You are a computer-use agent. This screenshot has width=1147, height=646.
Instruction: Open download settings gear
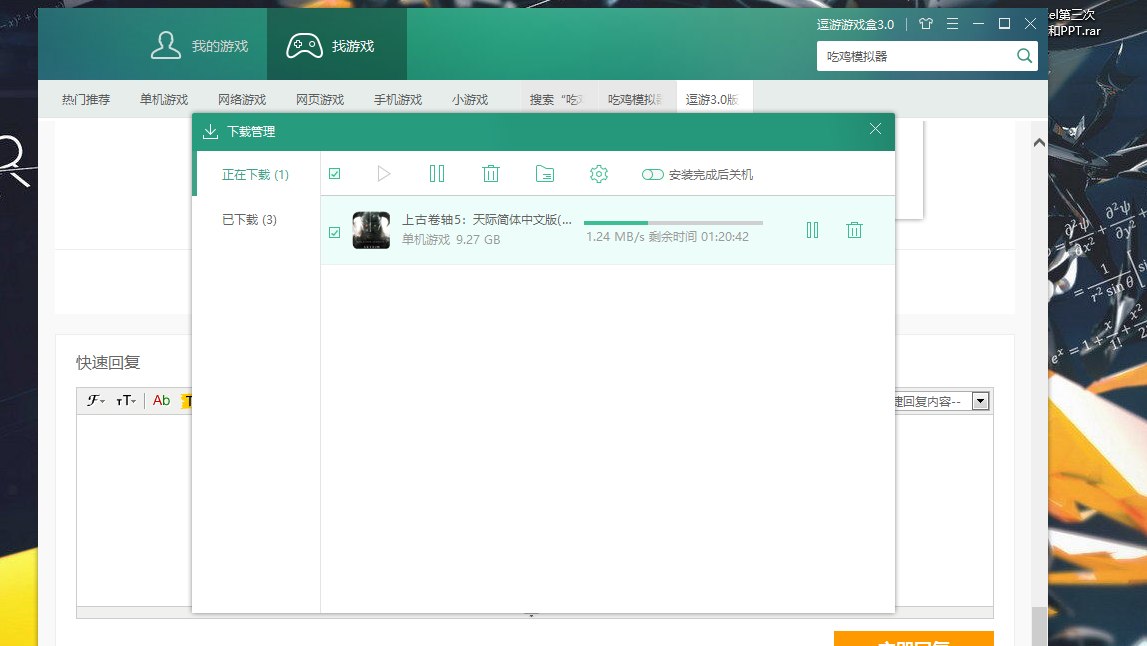click(599, 173)
